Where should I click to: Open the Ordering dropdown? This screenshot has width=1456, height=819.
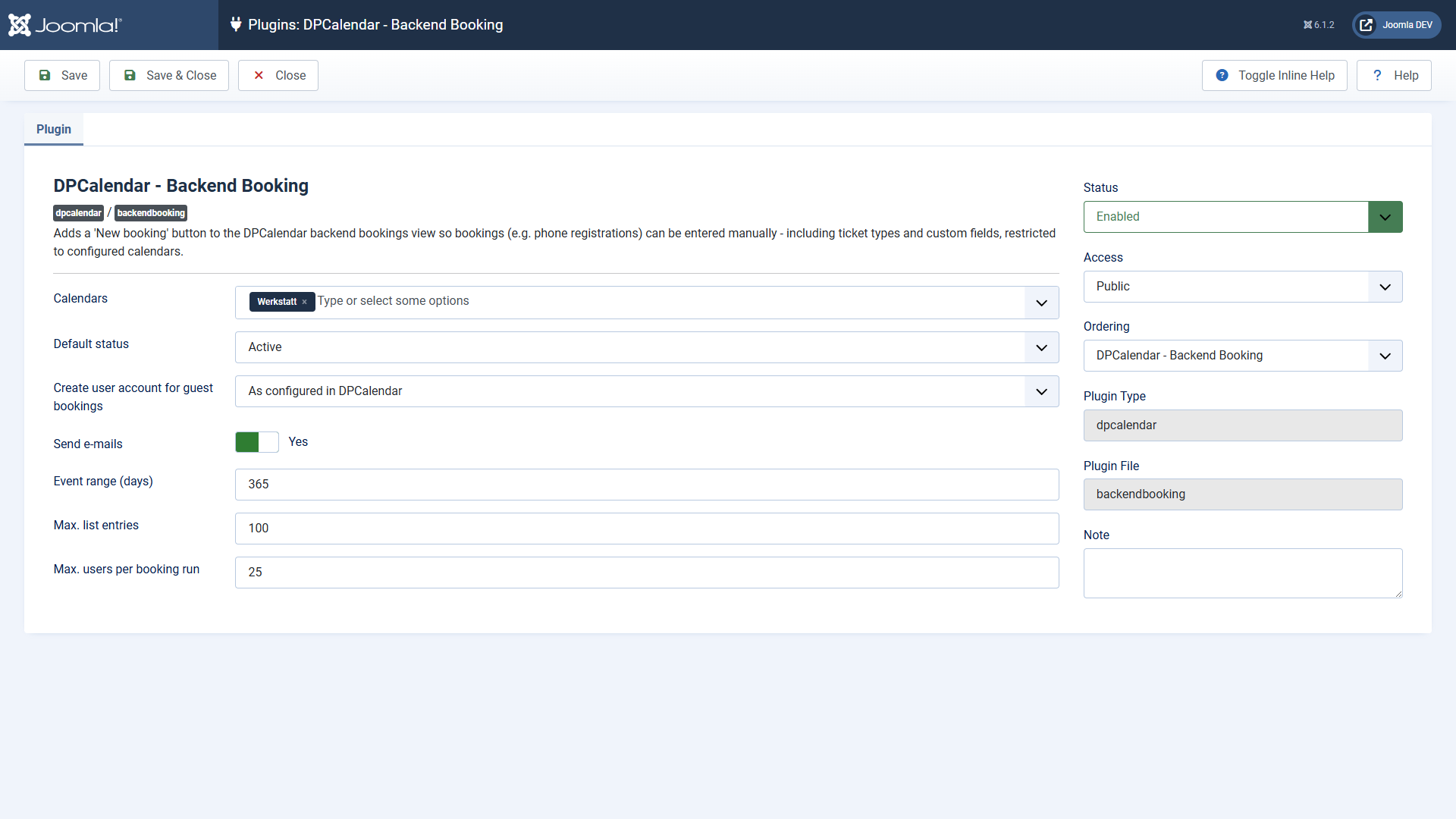pyautogui.click(x=1243, y=356)
